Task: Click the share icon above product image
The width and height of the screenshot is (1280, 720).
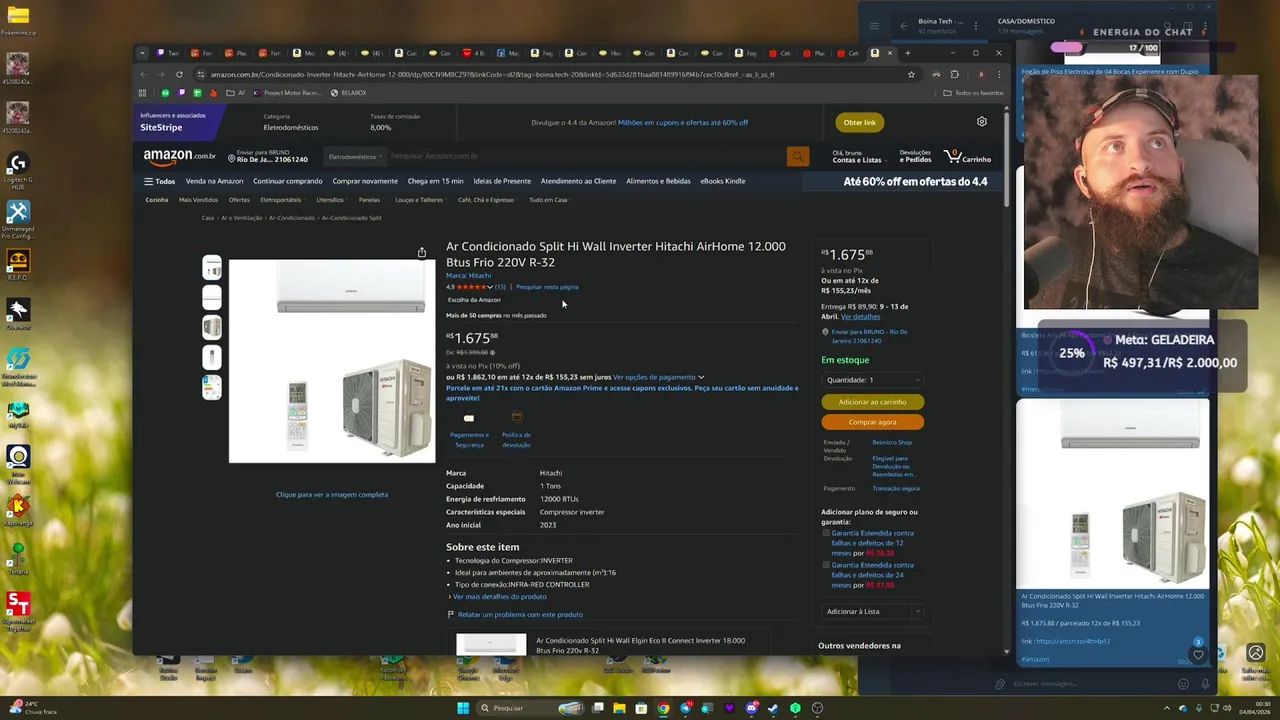Action: click(x=422, y=252)
